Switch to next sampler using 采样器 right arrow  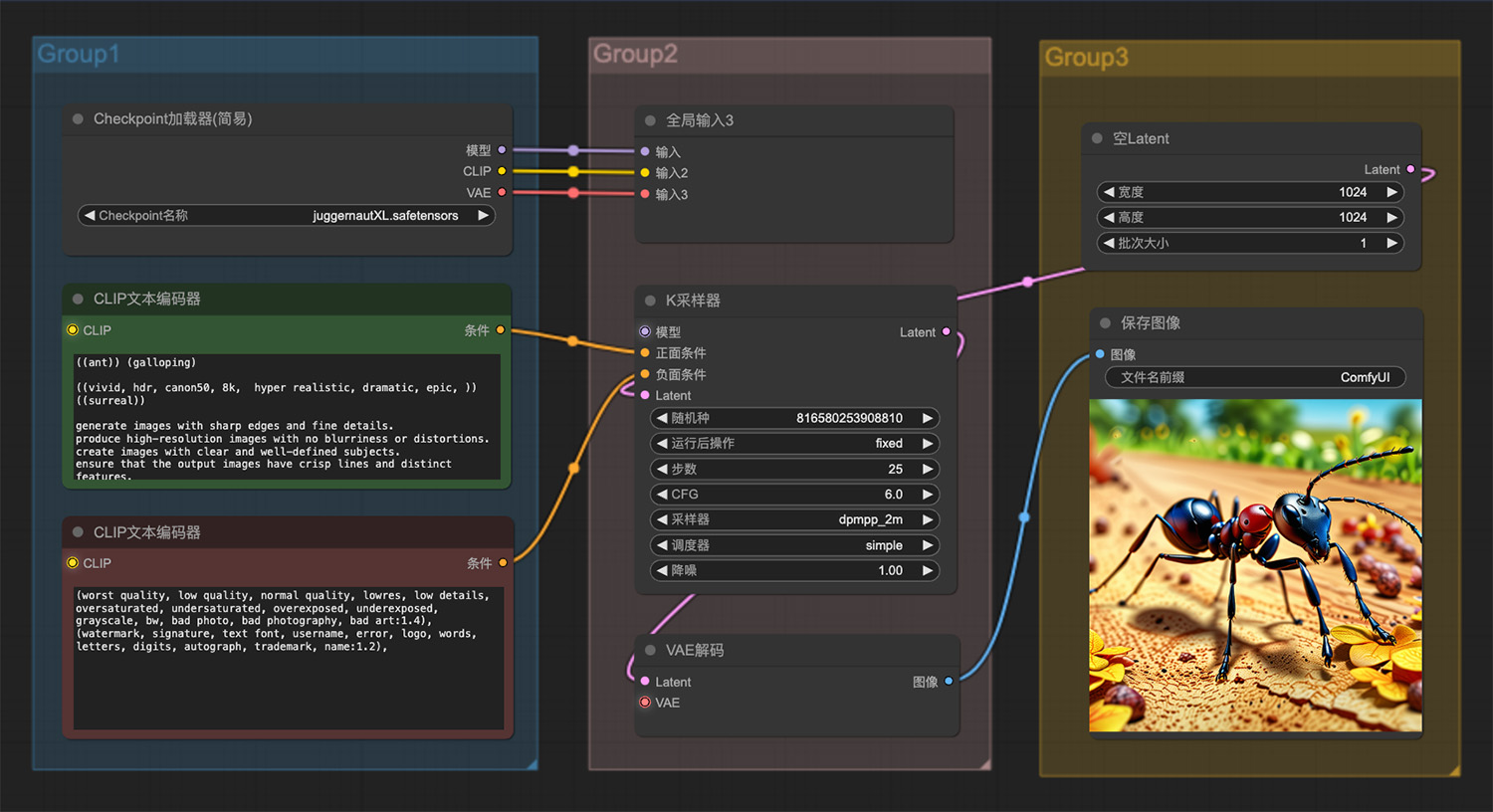point(928,519)
